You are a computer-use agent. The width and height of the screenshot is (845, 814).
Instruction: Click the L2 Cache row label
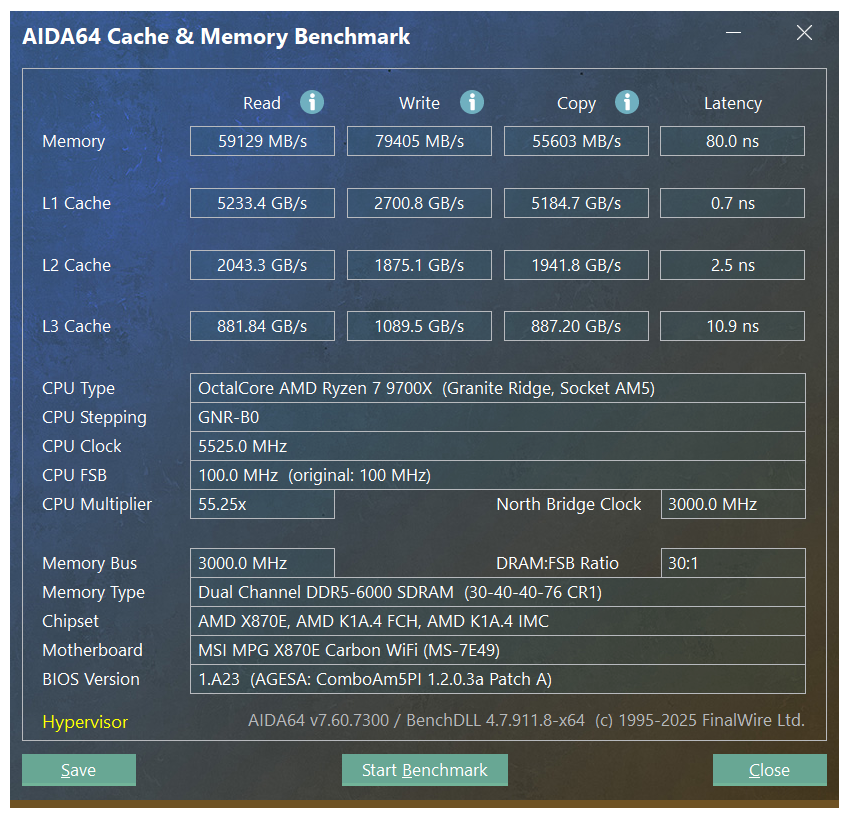click(77, 265)
